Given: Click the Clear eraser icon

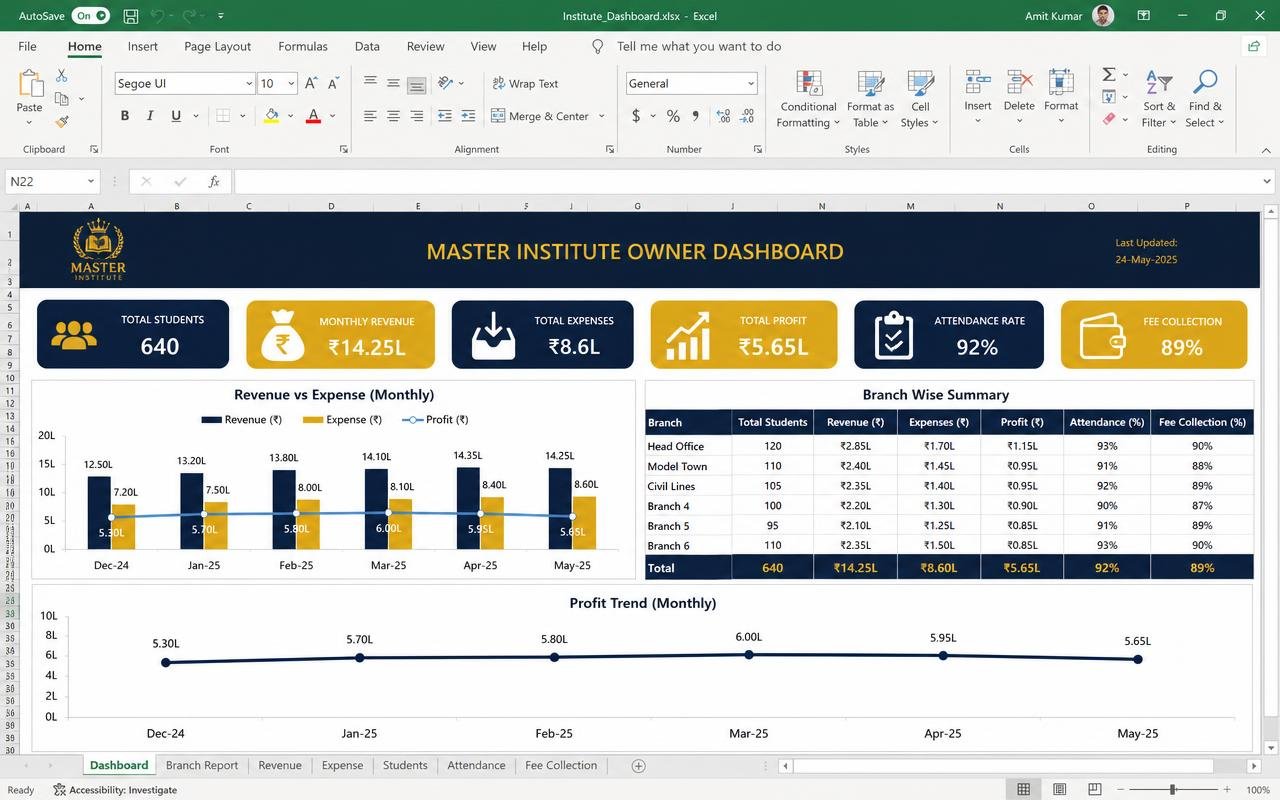Looking at the screenshot, I should pyautogui.click(x=1109, y=119).
